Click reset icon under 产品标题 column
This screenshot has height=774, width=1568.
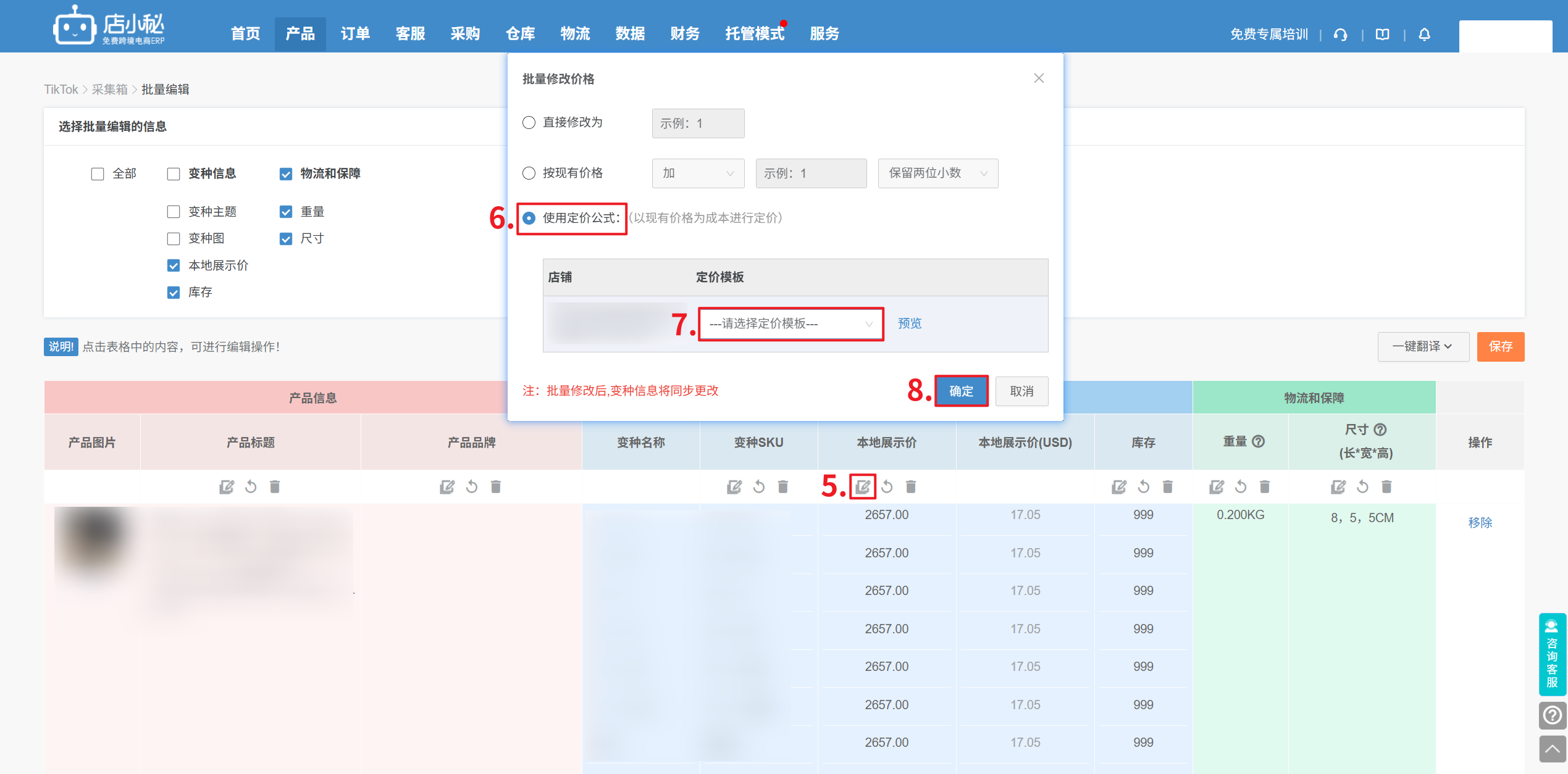pos(251,487)
